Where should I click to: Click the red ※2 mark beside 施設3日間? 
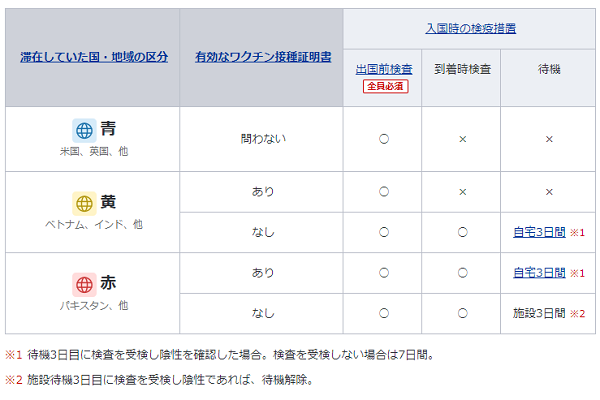coord(577,314)
